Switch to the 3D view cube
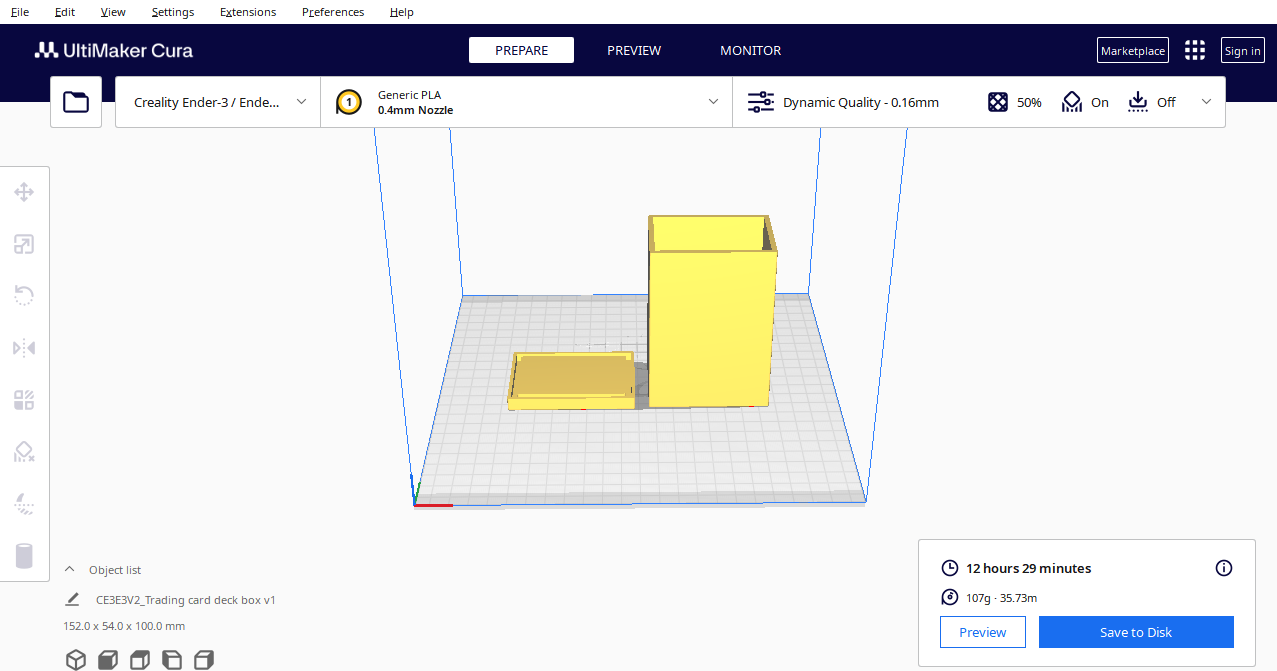1277x671 pixels. [75, 659]
